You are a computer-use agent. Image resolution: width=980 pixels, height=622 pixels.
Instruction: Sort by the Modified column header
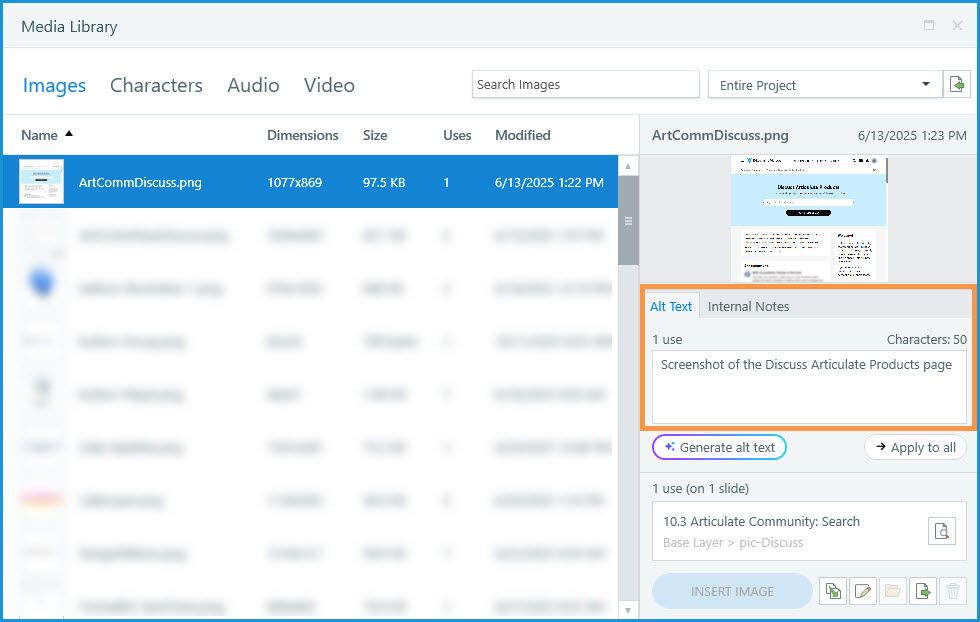click(x=522, y=135)
